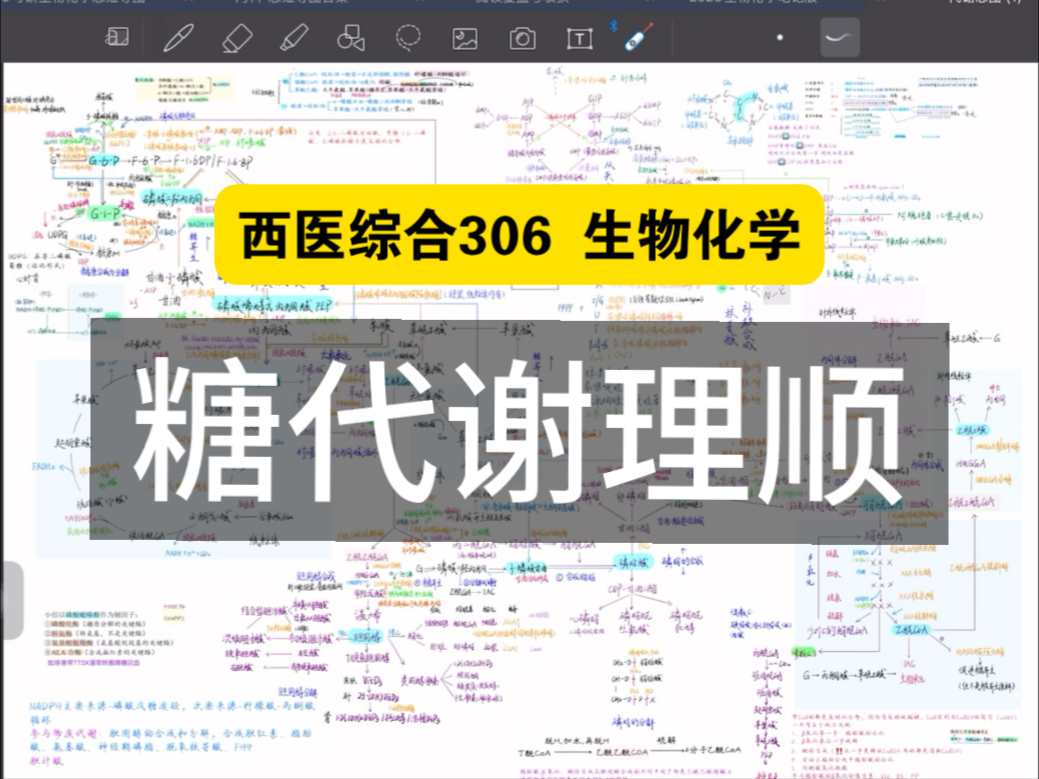Image resolution: width=1039 pixels, height=779 pixels.
Task: Select the Pen tool
Action: [177, 38]
